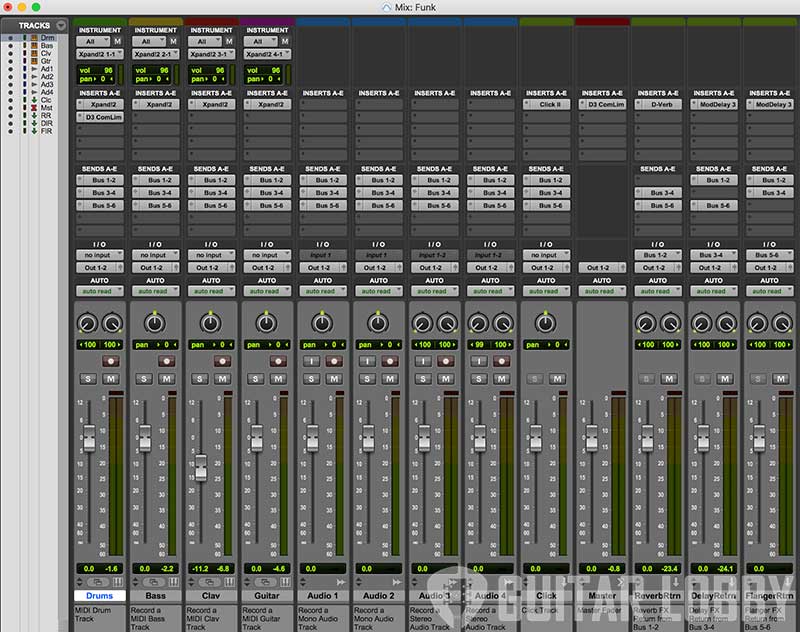
Task: Open Bass MIDI output selector Xpand!2 2-1
Action: coord(156,54)
